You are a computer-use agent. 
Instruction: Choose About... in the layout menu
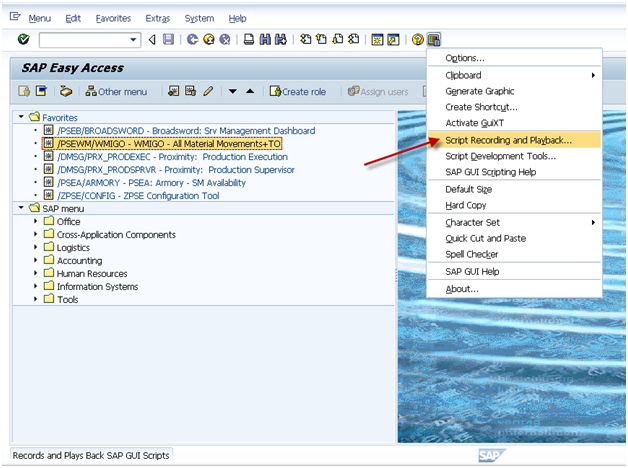pyautogui.click(x=515, y=289)
